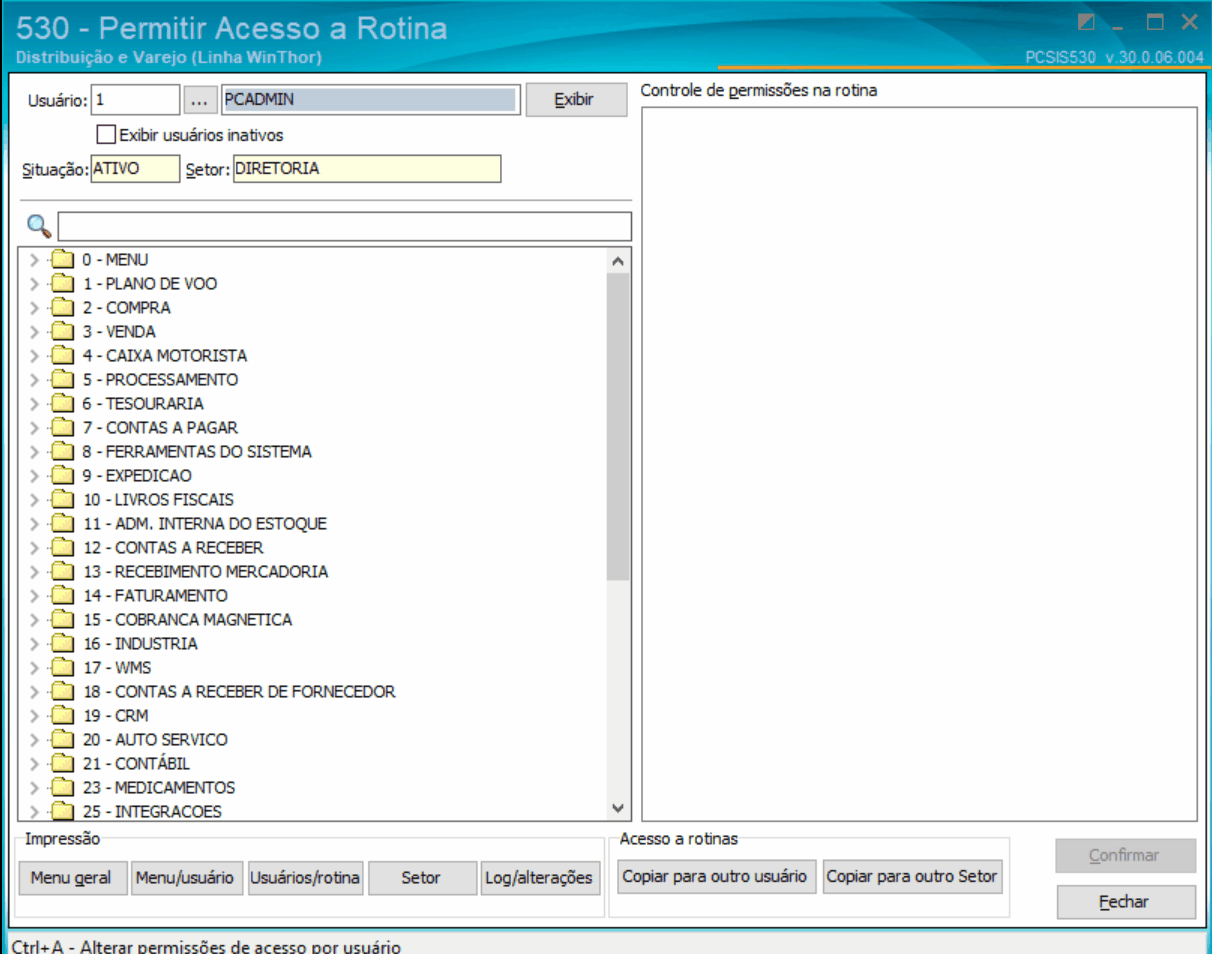Click the Setor print button
The width and height of the screenshot is (1212, 954).
coord(421,877)
